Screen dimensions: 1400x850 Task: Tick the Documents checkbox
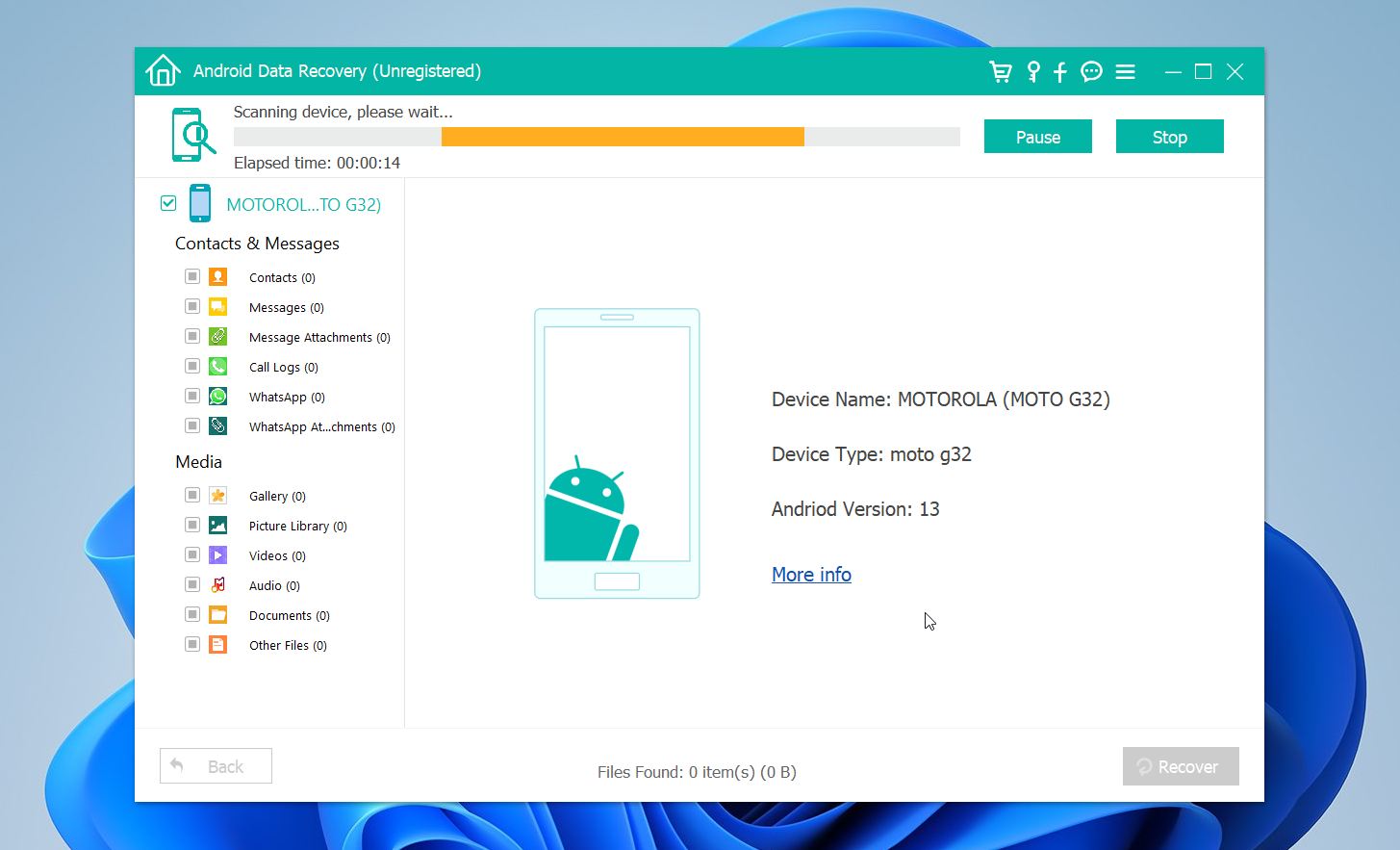(192, 615)
